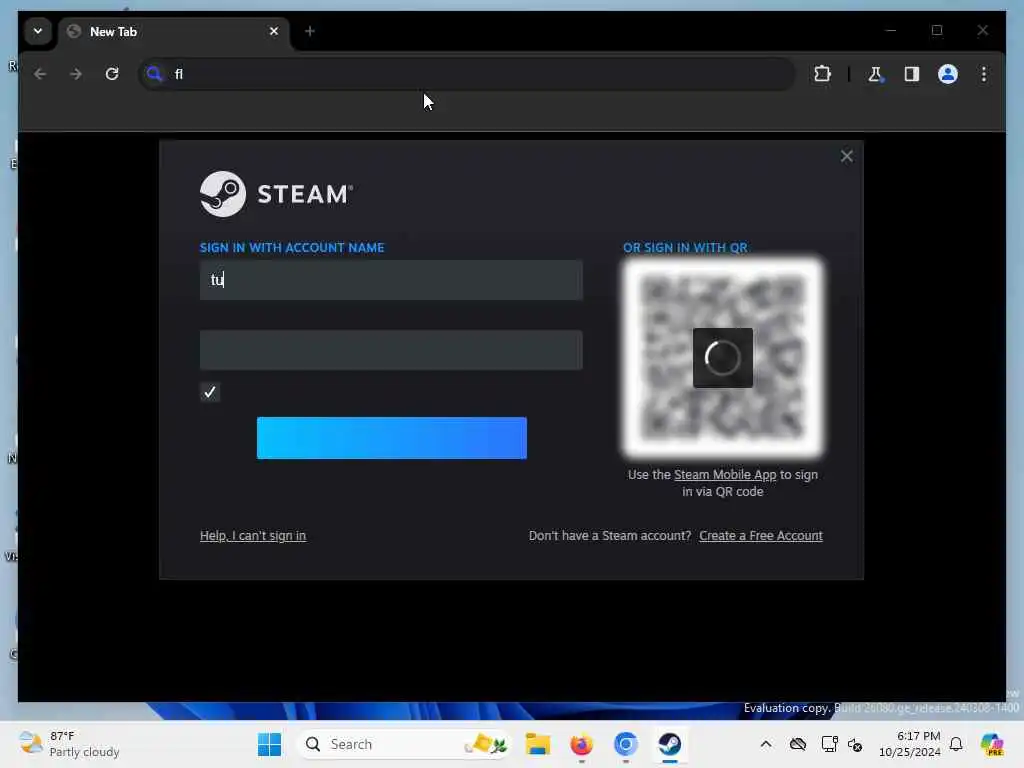1024x768 pixels.
Task: Open Chrome Labs flask icon
Action: tap(875, 74)
